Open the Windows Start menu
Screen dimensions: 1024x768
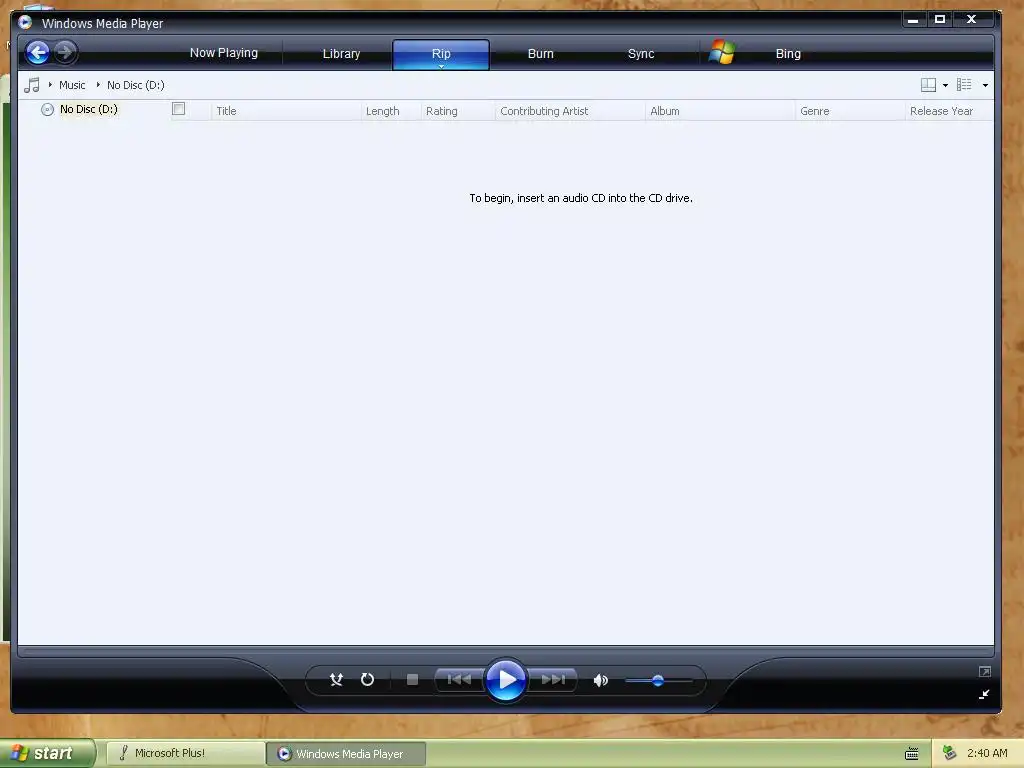(47, 753)
